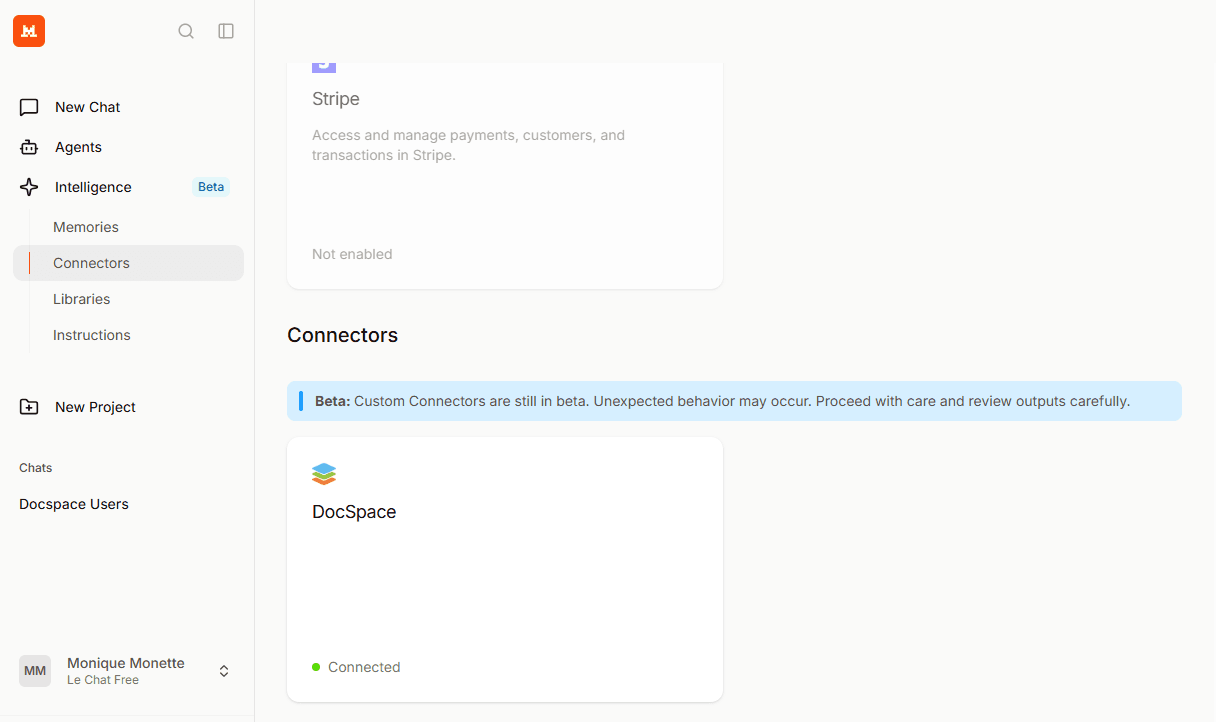
Task: Collapse the sidebar panel icon
Action: (226, 31)
